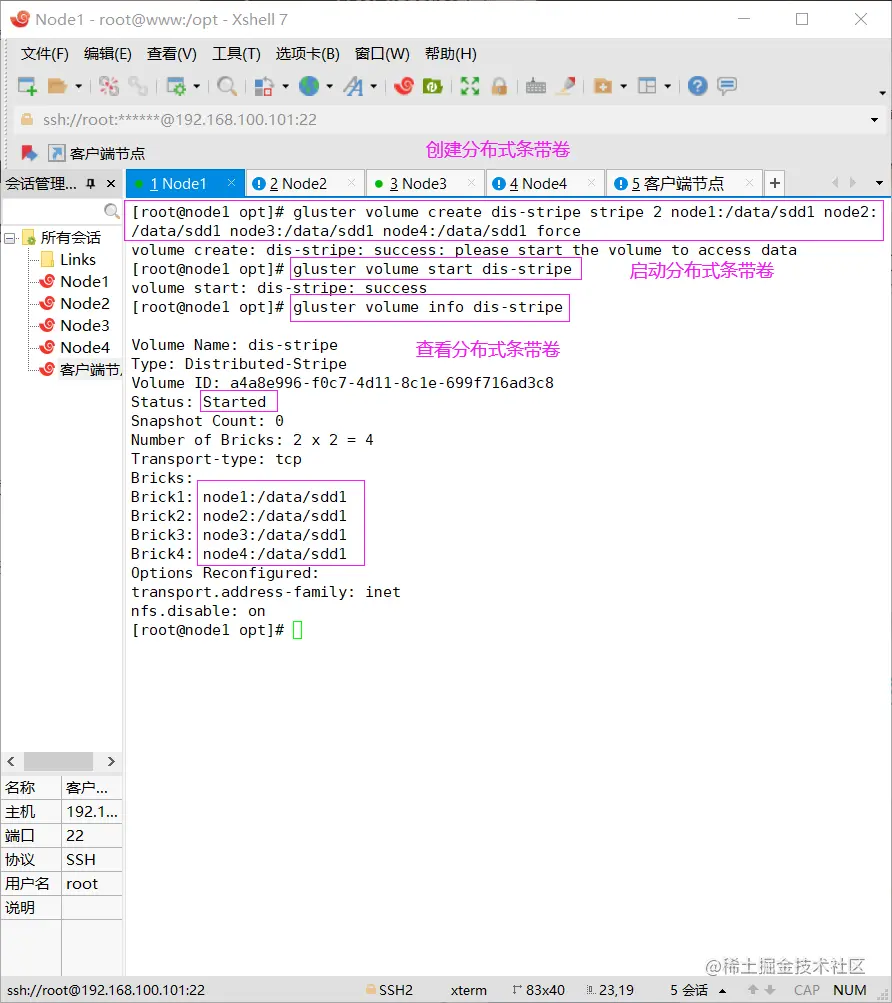Pin the session manager panel

pos(91,184)
